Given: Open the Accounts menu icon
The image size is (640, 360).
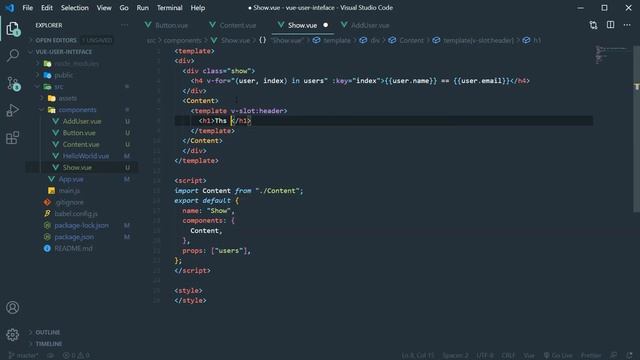Looking at the screenshot, I should pyautogui.click(x=13, y=307).
